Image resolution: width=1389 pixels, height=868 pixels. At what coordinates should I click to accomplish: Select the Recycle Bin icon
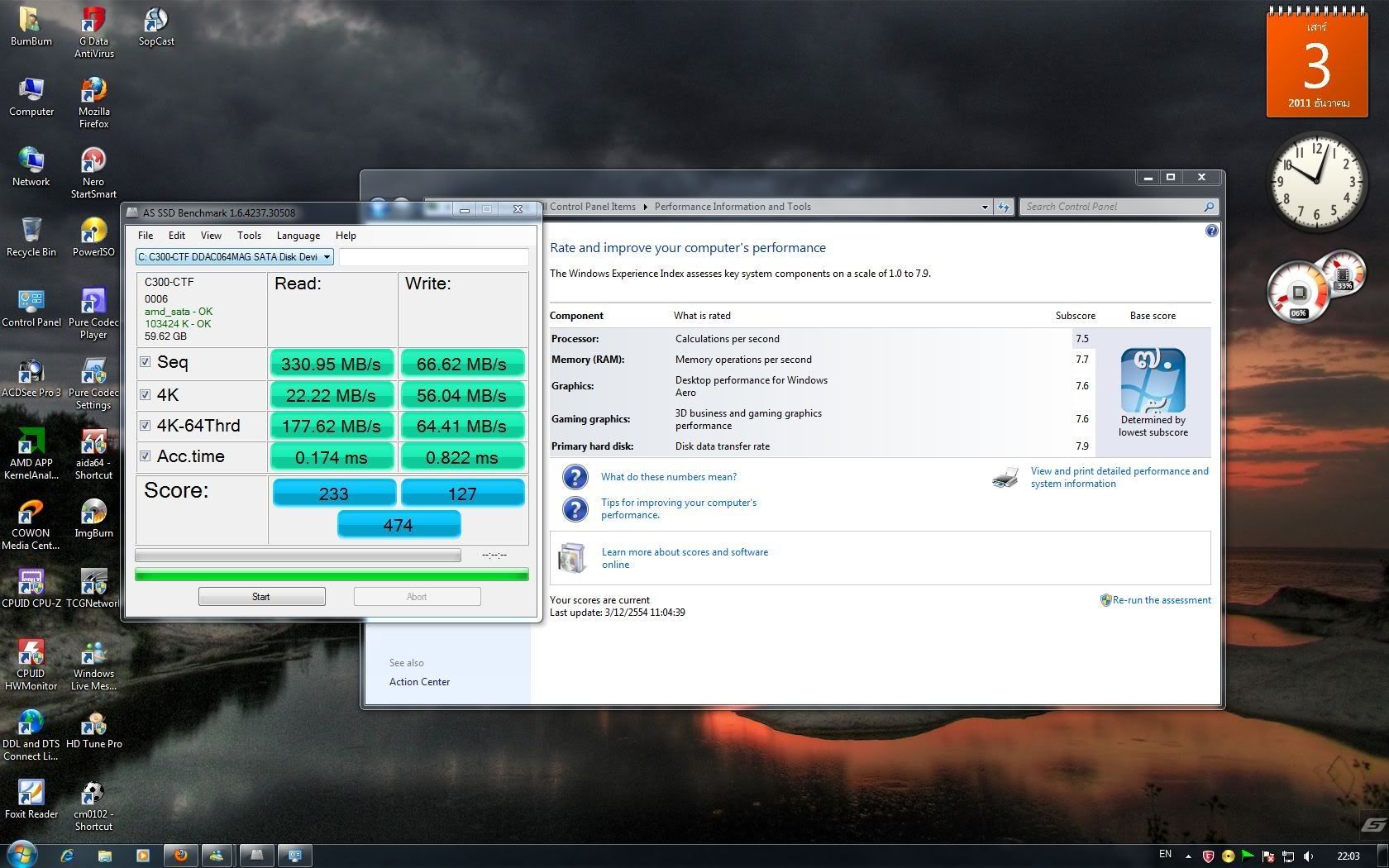31,237
